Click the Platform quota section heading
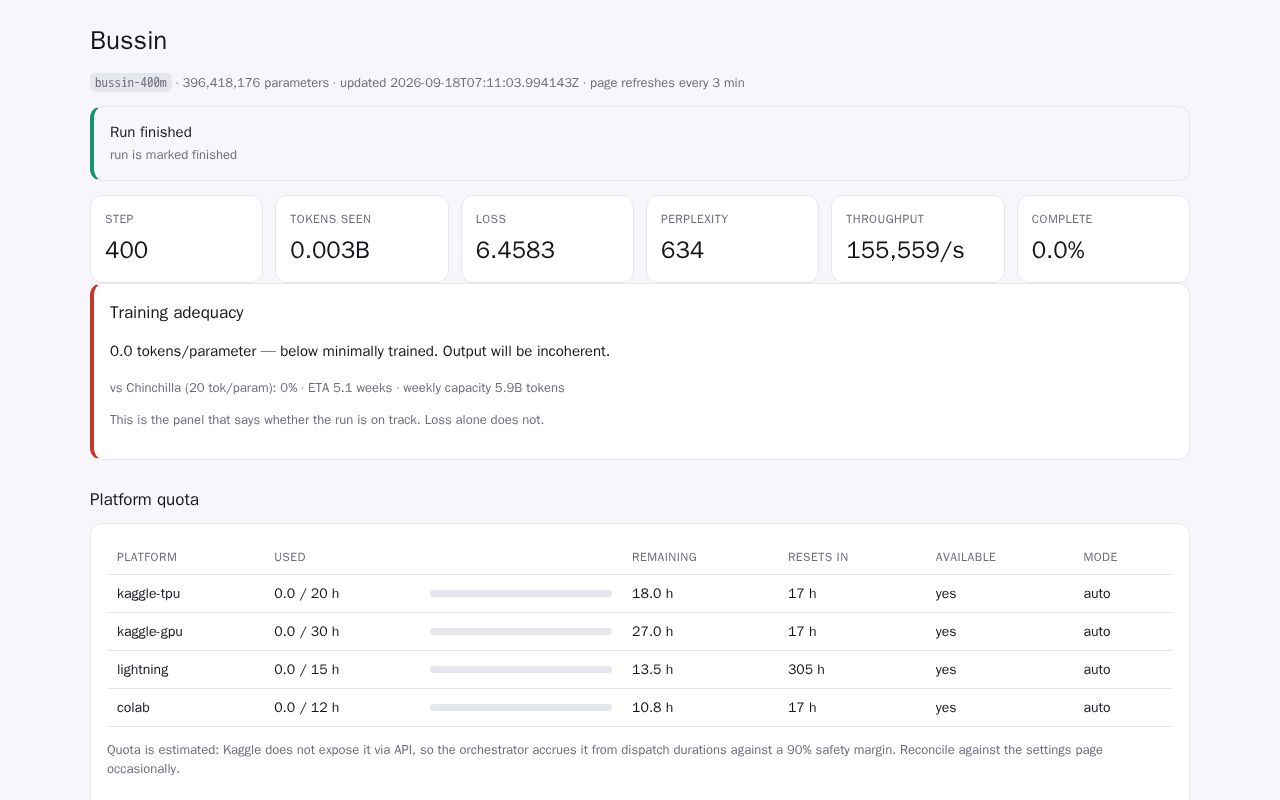1280x800 pixels. click(x=144, y=500)
